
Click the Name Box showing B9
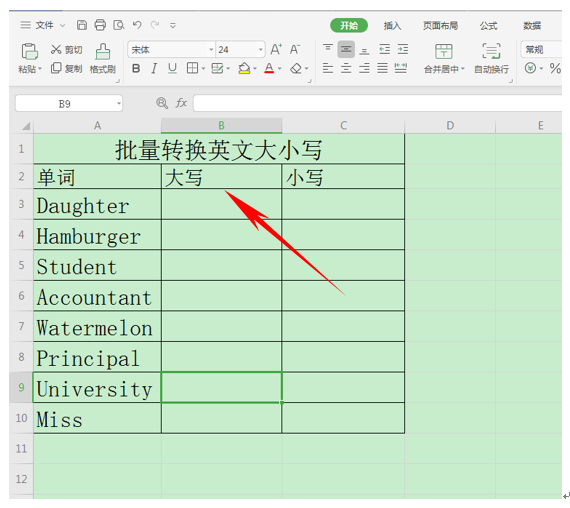pos(65,104)
